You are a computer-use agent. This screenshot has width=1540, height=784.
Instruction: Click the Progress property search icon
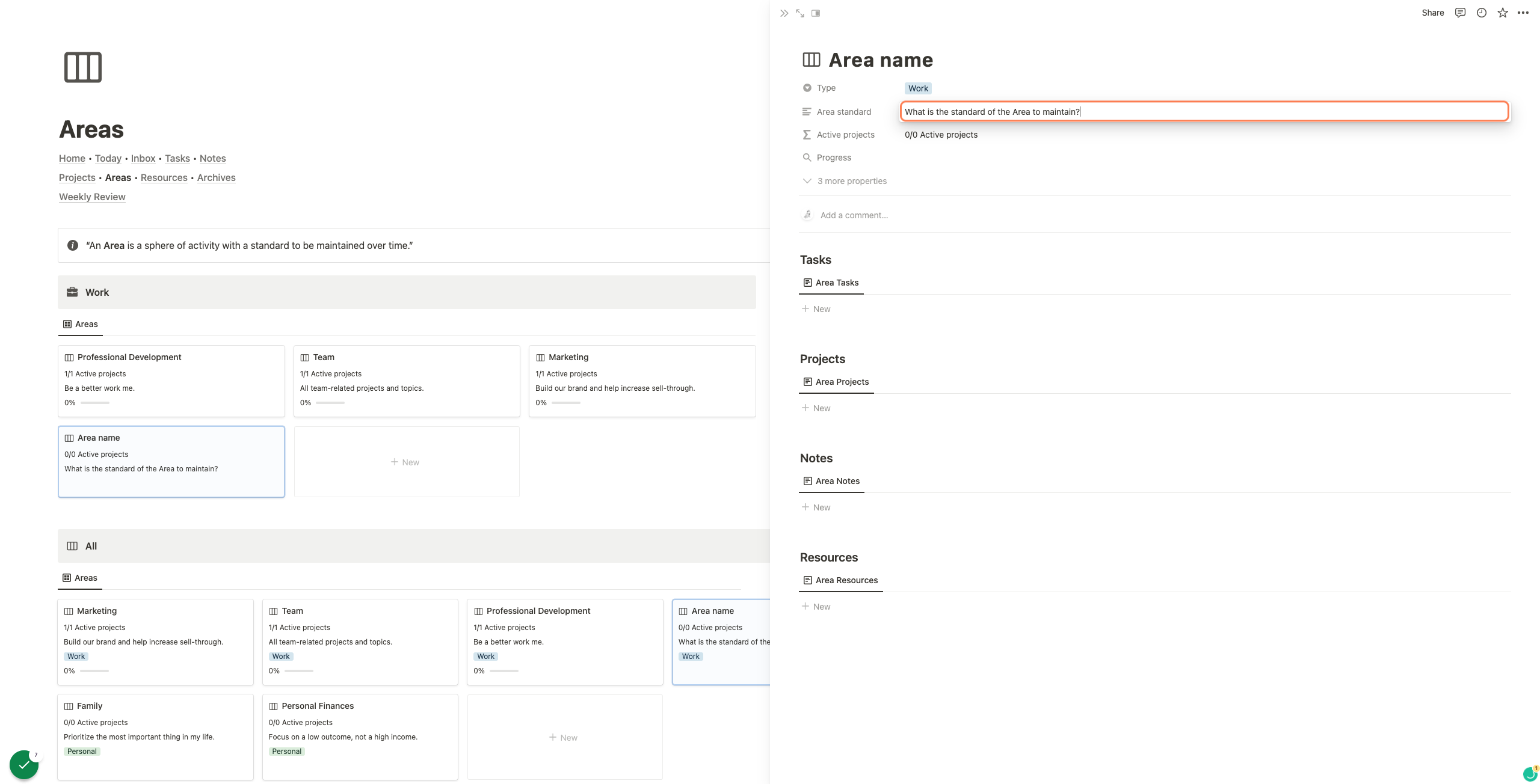click(x=807, y=158)
